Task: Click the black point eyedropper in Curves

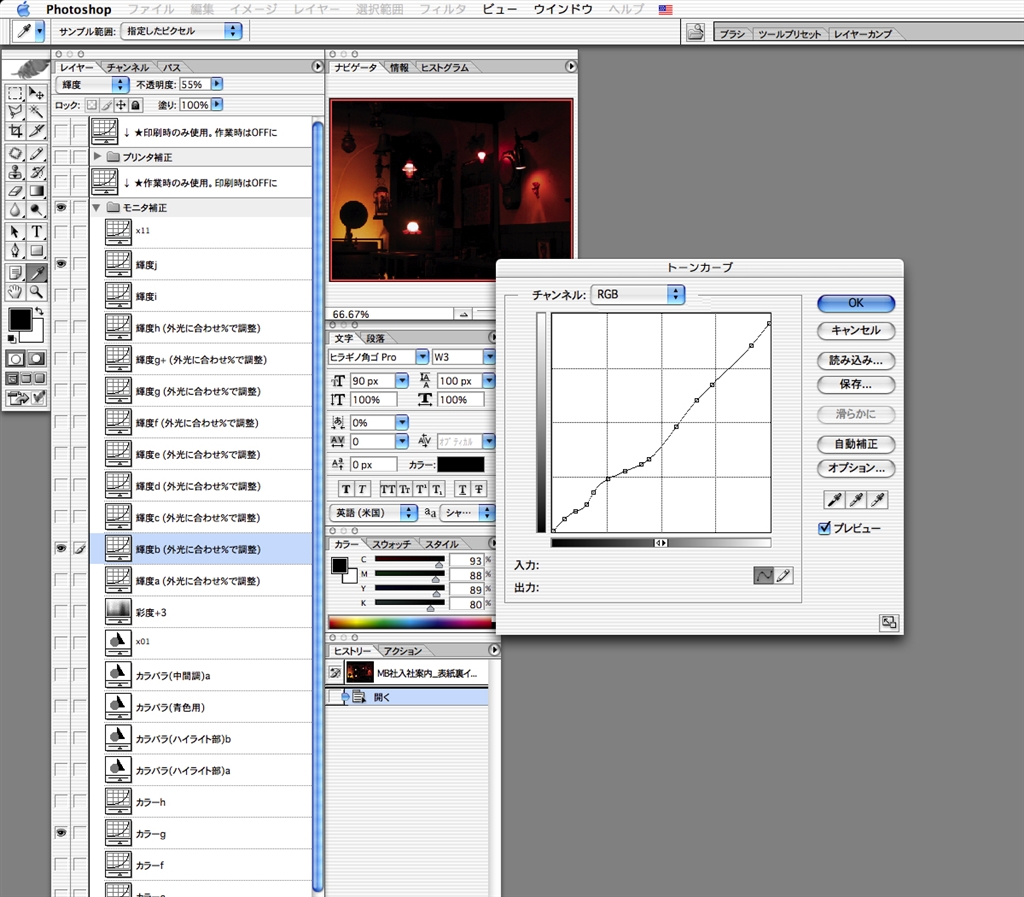Action: pyautogui.click(x=833, y=500)
